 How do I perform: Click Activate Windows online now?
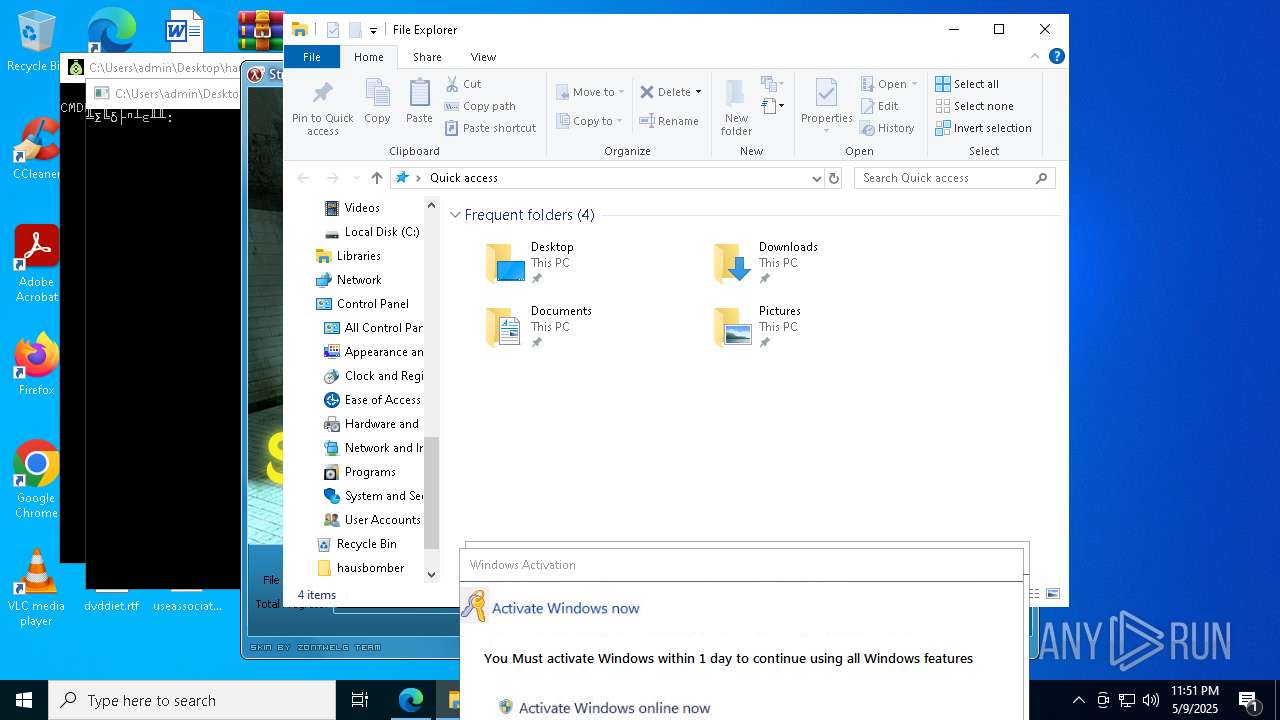coord(614,708)
